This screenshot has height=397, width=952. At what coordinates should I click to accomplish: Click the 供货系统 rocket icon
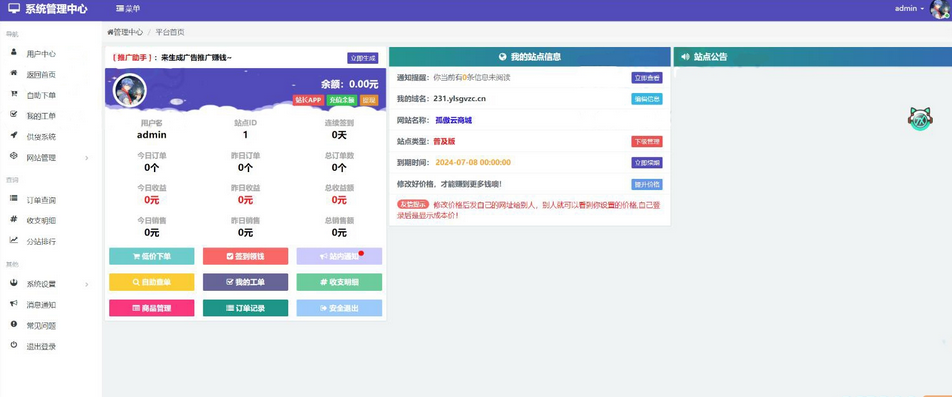(13, 135)
